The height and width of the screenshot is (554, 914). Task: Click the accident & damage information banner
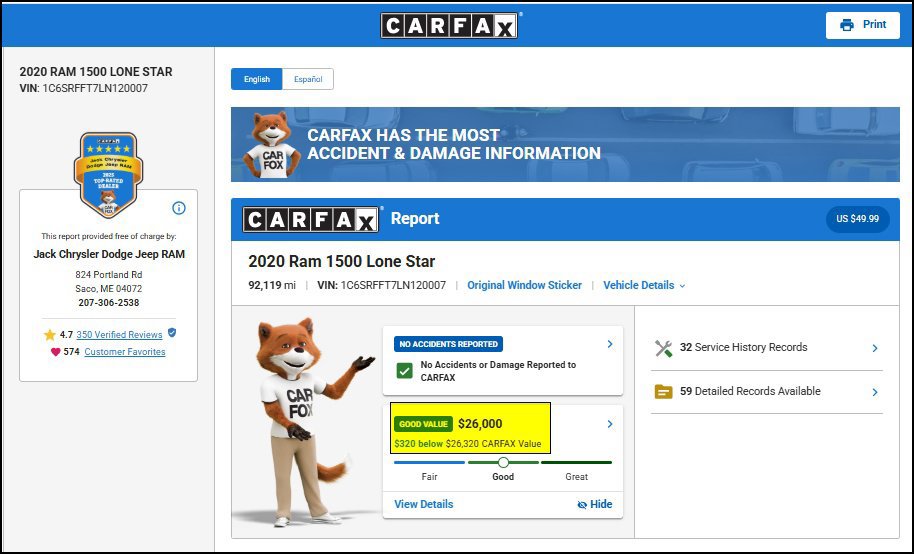point(565,145)
